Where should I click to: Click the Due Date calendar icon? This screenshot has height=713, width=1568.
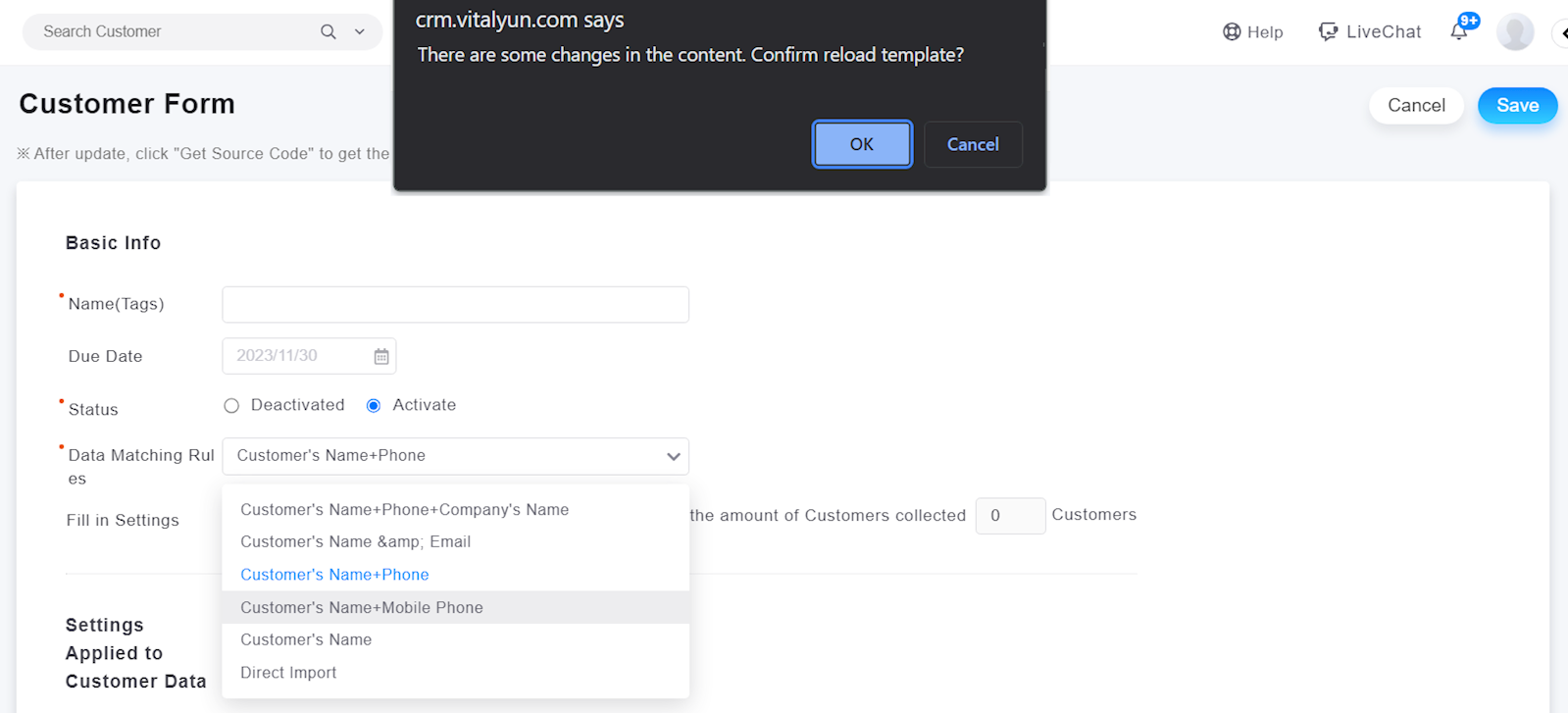tap(381, 357)
